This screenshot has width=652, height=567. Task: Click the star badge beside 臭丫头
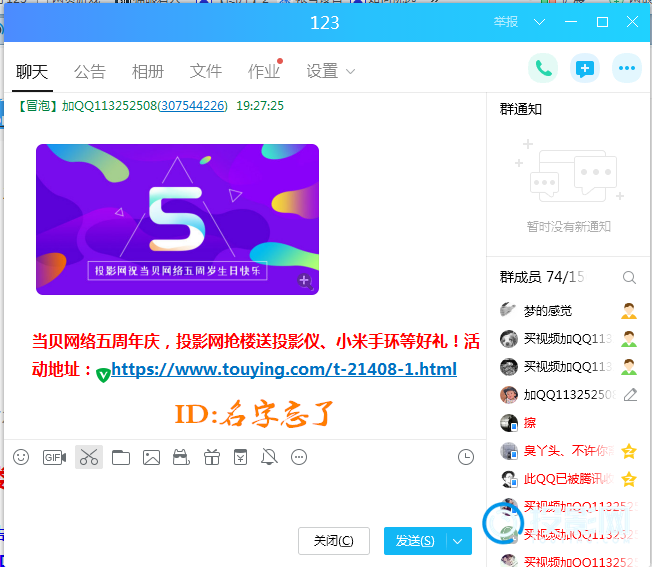629,451
